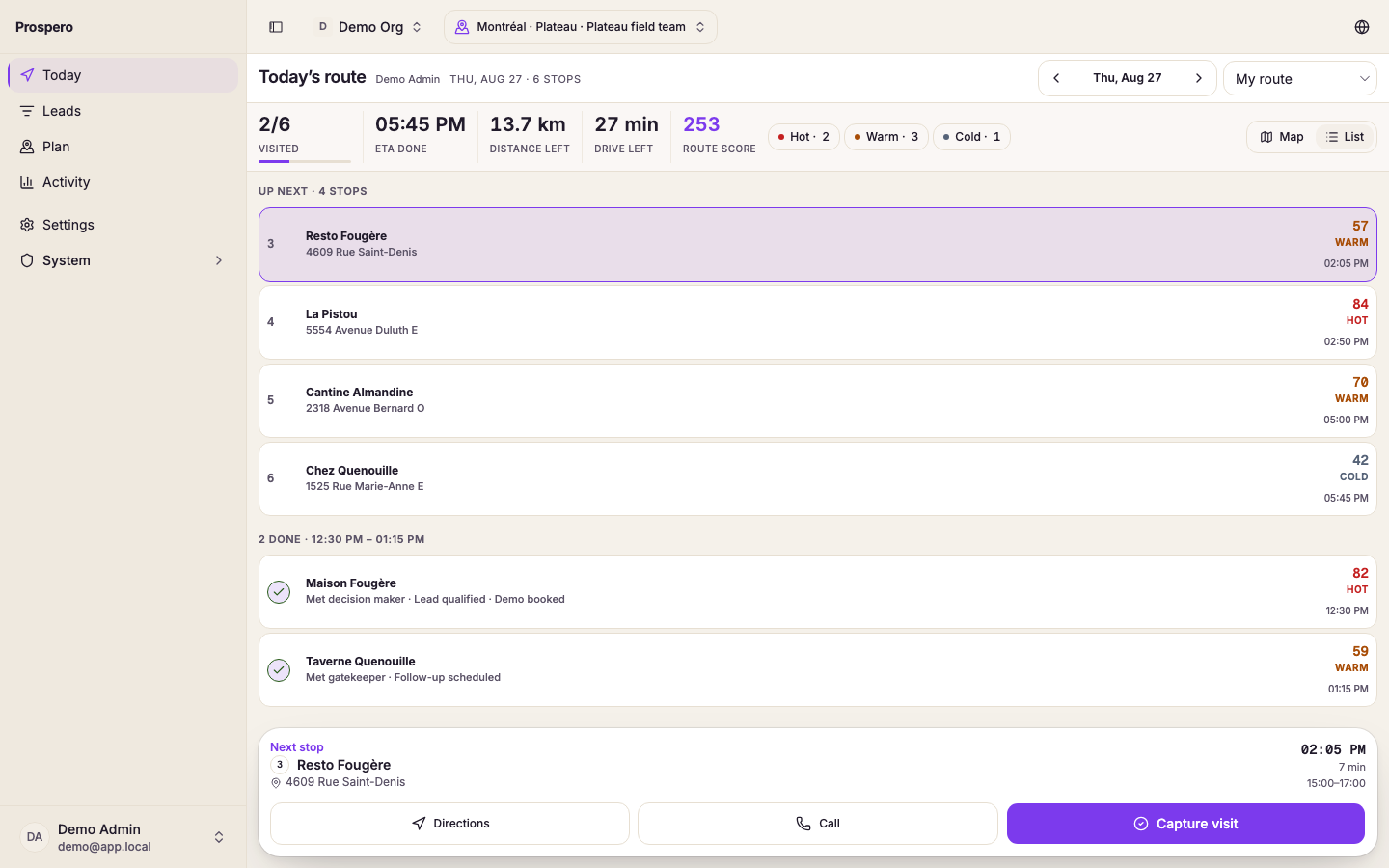Open Leads in sidebar
Screen dimensions: 1389x868
coord(123,111)
